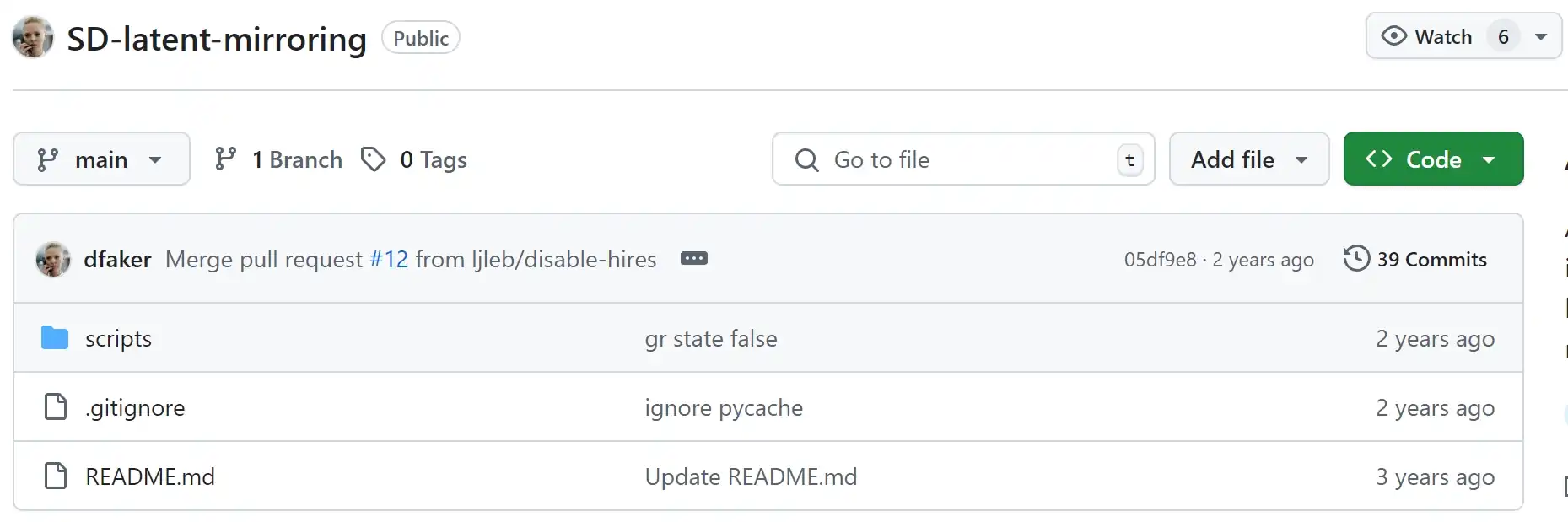The width and height of the screenshot is (1568, 522).
Task: Click the dfaker avatar in commit row
Action: [x=53, y=259]
